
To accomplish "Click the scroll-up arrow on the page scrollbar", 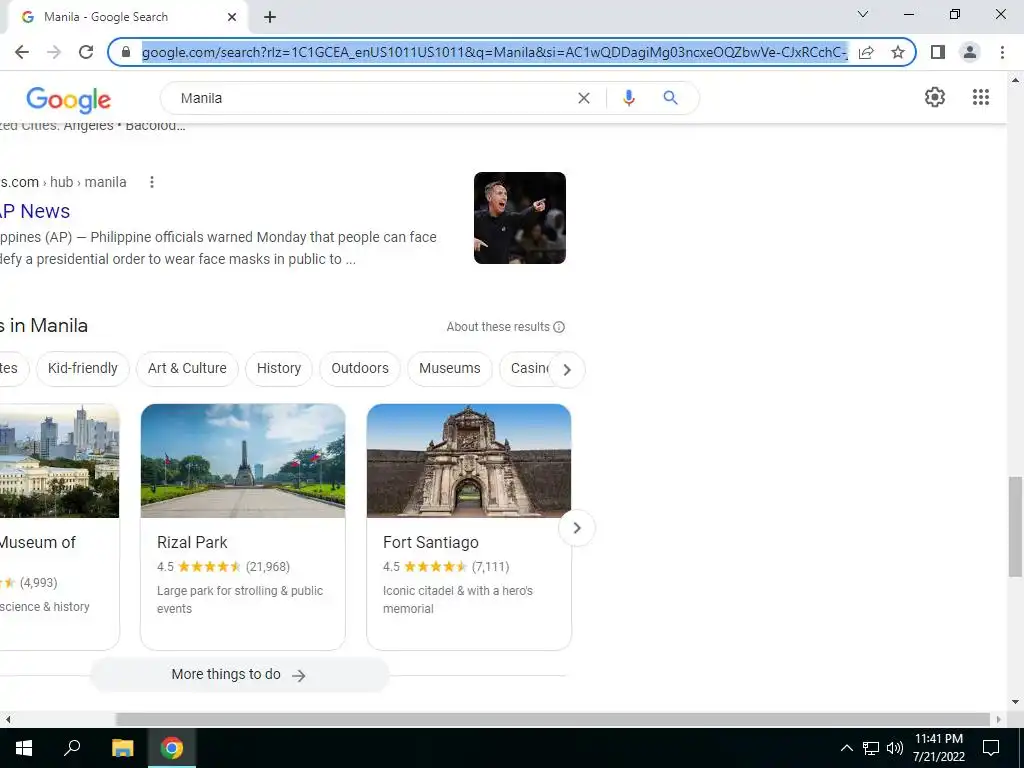I will (x=1015, y=80).
